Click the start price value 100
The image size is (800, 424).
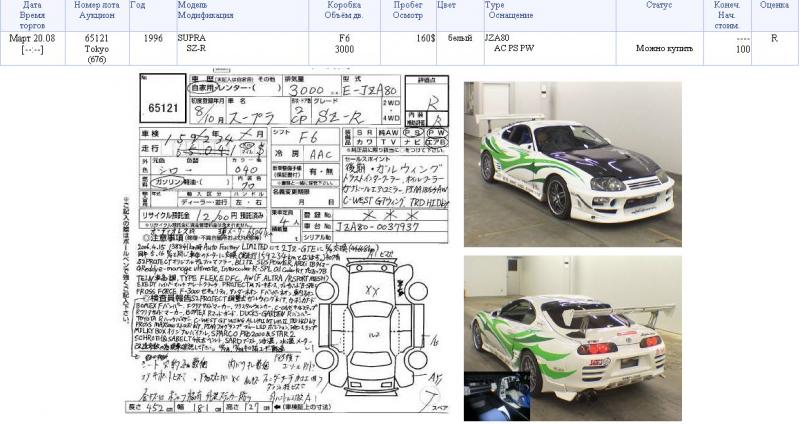coord(743,49)
